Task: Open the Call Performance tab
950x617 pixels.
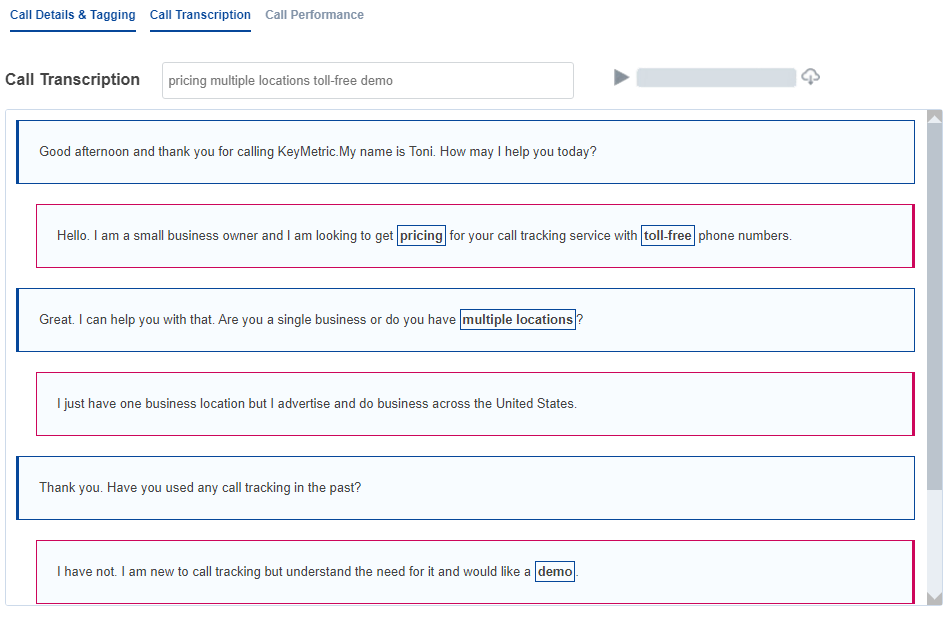Action: tap(314, 15)
